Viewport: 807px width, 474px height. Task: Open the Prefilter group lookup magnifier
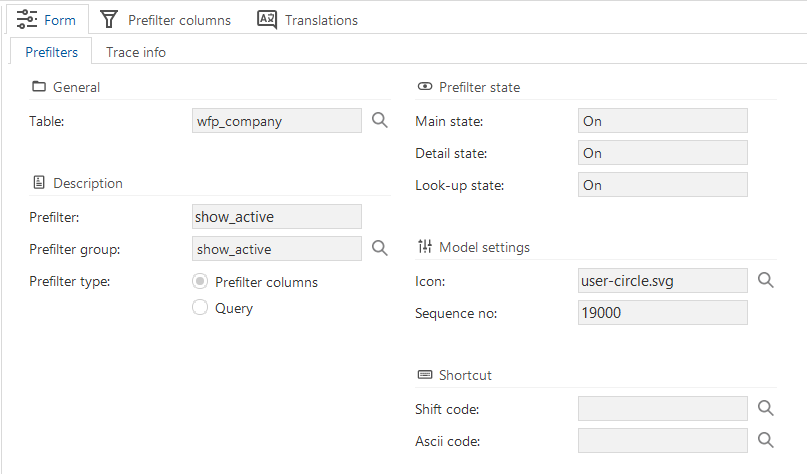[x=380, y=249]
